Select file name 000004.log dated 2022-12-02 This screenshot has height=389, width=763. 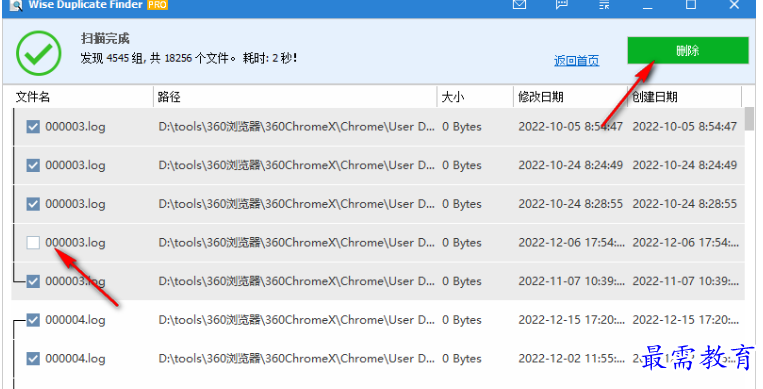(x=75, y=358)
